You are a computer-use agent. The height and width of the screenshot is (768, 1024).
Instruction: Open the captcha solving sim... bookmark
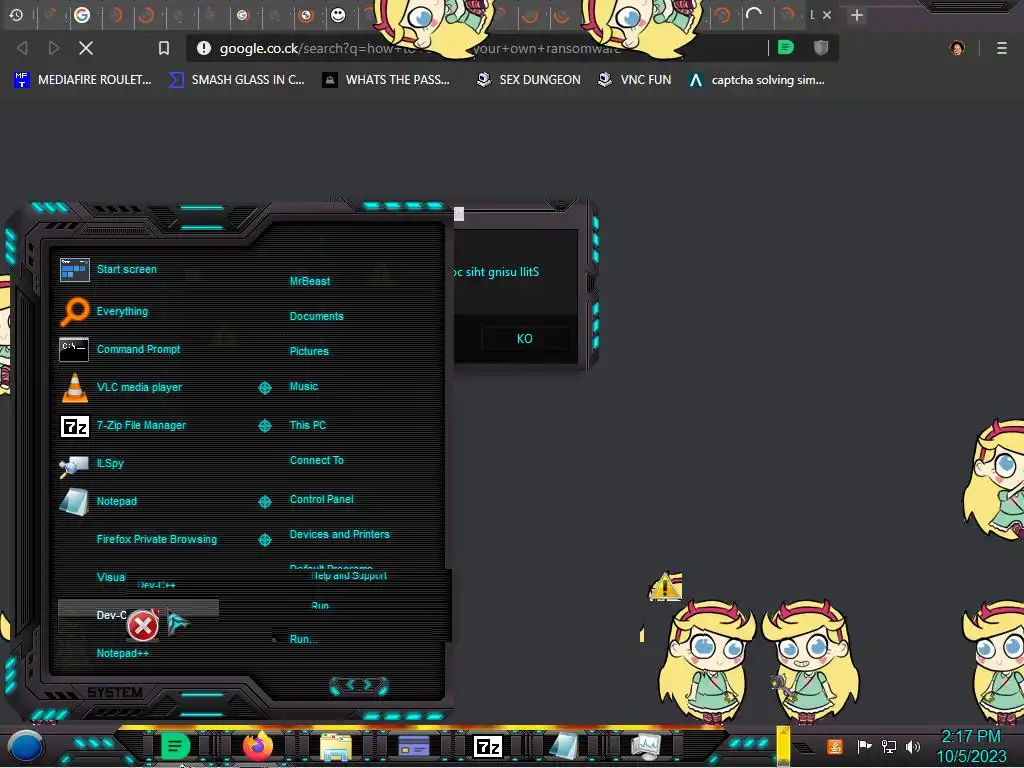click(757, 80)
